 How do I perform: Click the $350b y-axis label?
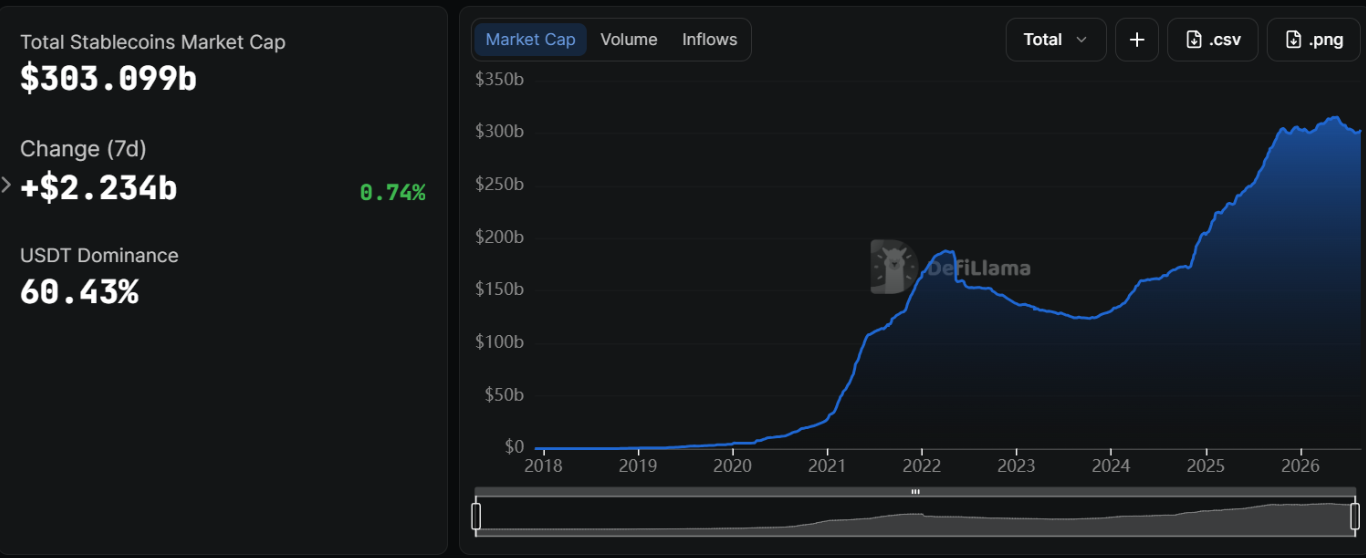point(499,79)
